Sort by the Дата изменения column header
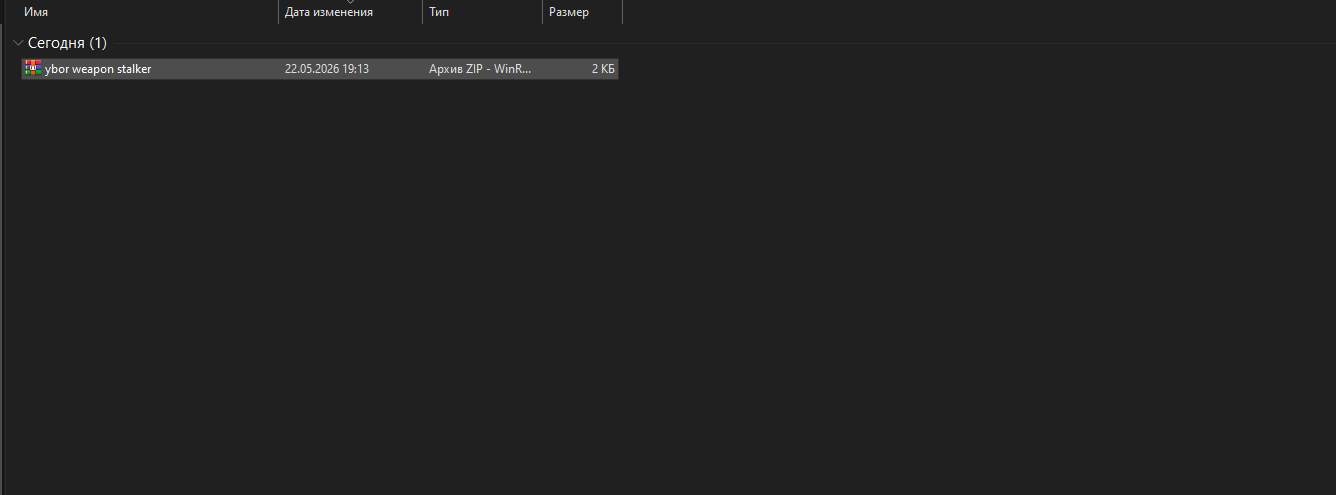Image resolution: width=1336 pixels, height=495 pixels. pyautogui.click(x=350, y=12)
